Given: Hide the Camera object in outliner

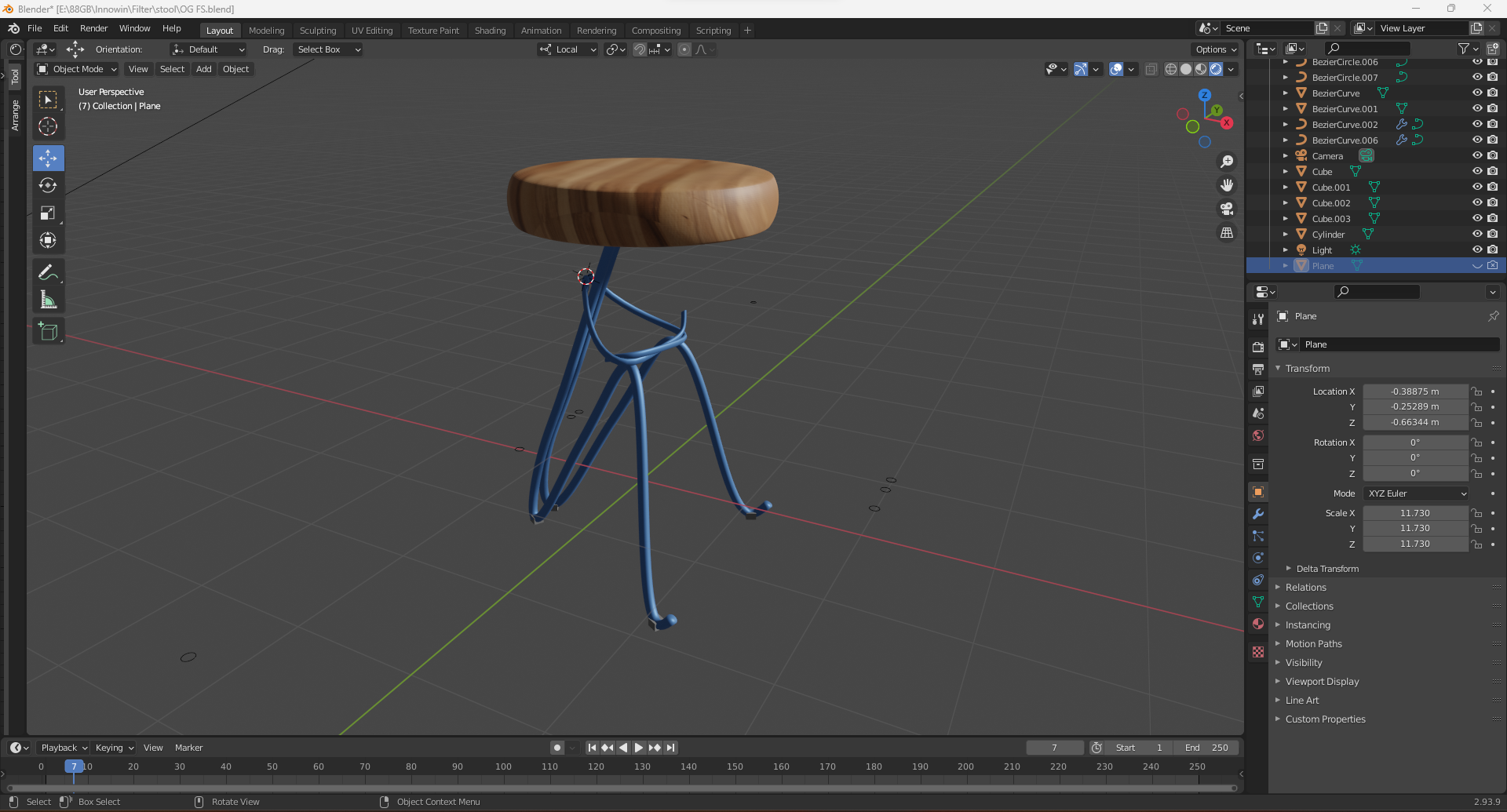Looking at the screenshot, I should pos(1477,155).
